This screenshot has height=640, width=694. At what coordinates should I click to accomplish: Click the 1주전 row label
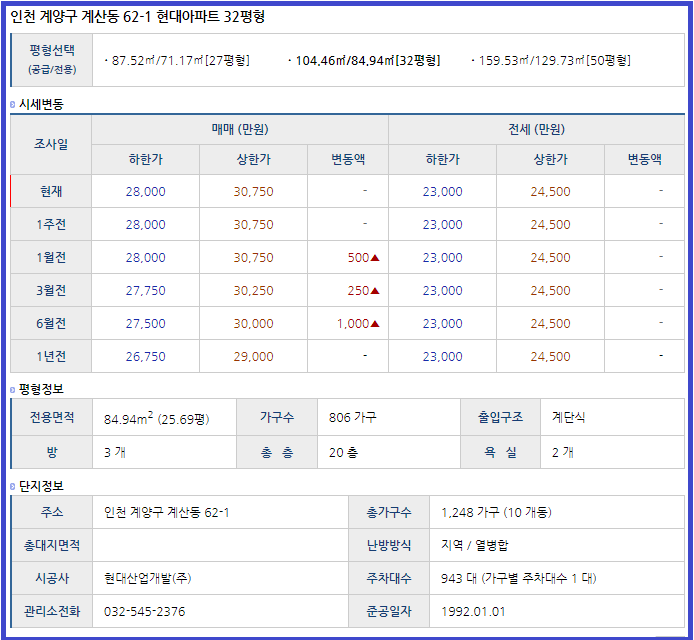[51, 224]
